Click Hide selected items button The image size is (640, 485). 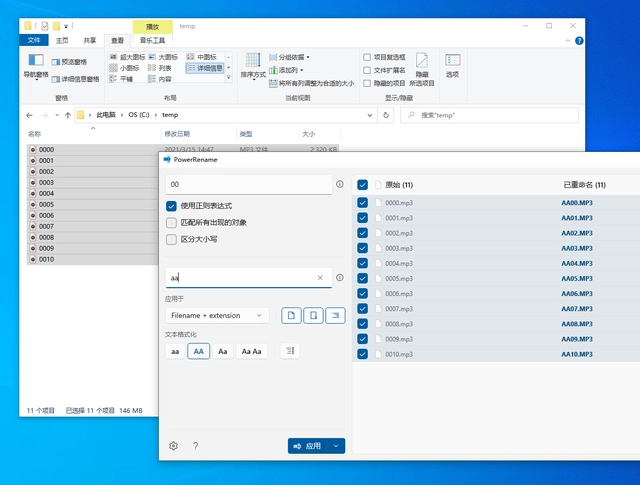[x=422, y=69]
